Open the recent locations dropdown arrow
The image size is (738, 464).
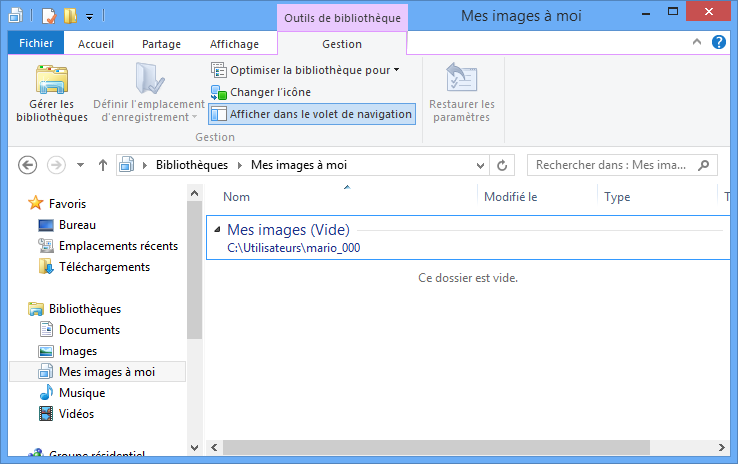tap(80, 165)
